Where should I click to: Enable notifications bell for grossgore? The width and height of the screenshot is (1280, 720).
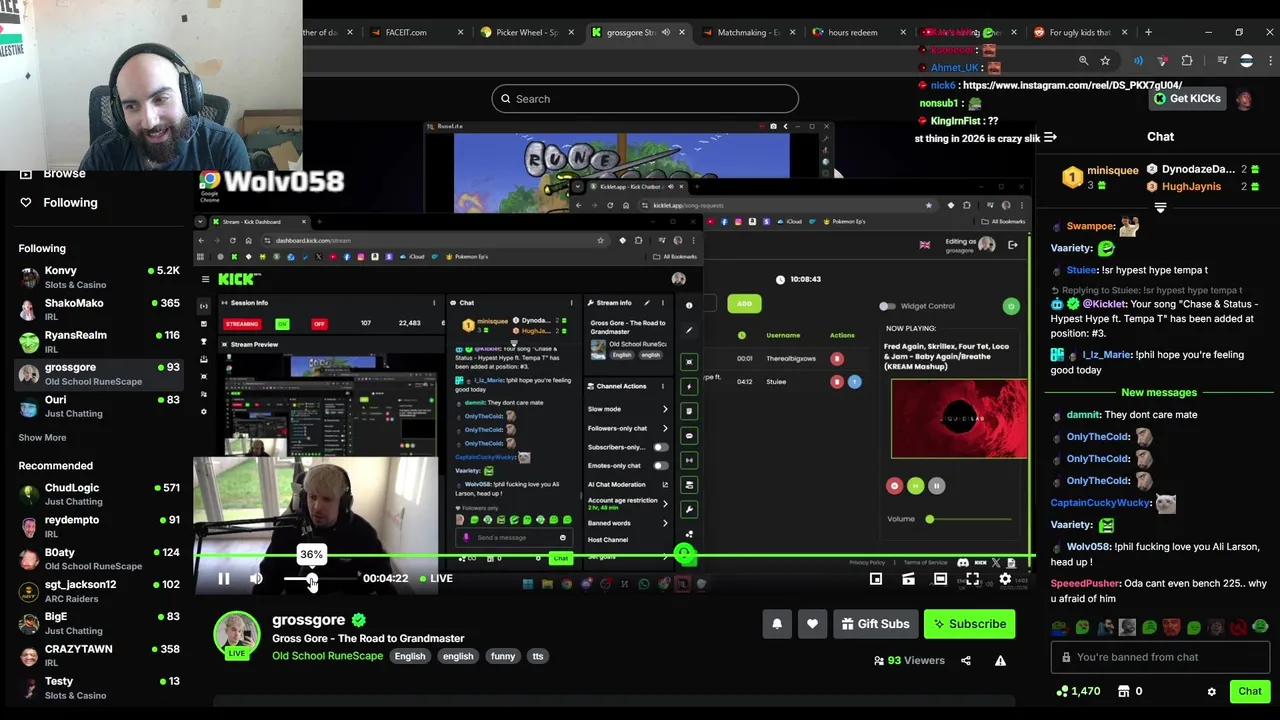(777, 624)
